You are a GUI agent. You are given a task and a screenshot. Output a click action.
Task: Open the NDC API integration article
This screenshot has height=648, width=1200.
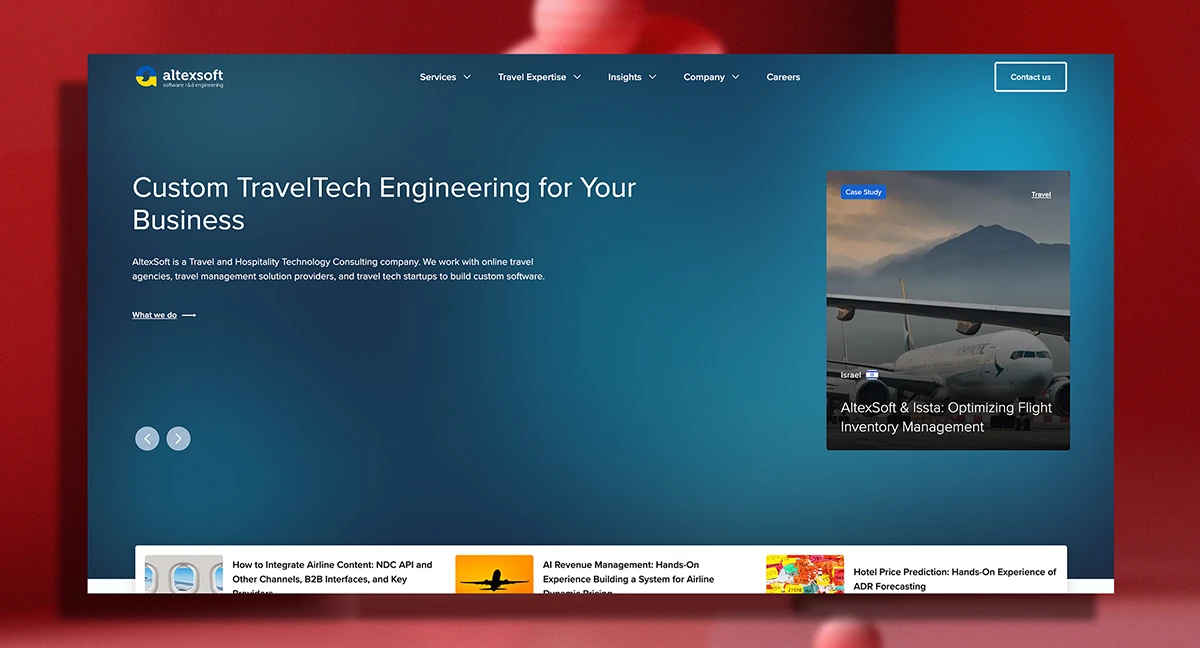(333, 578)
